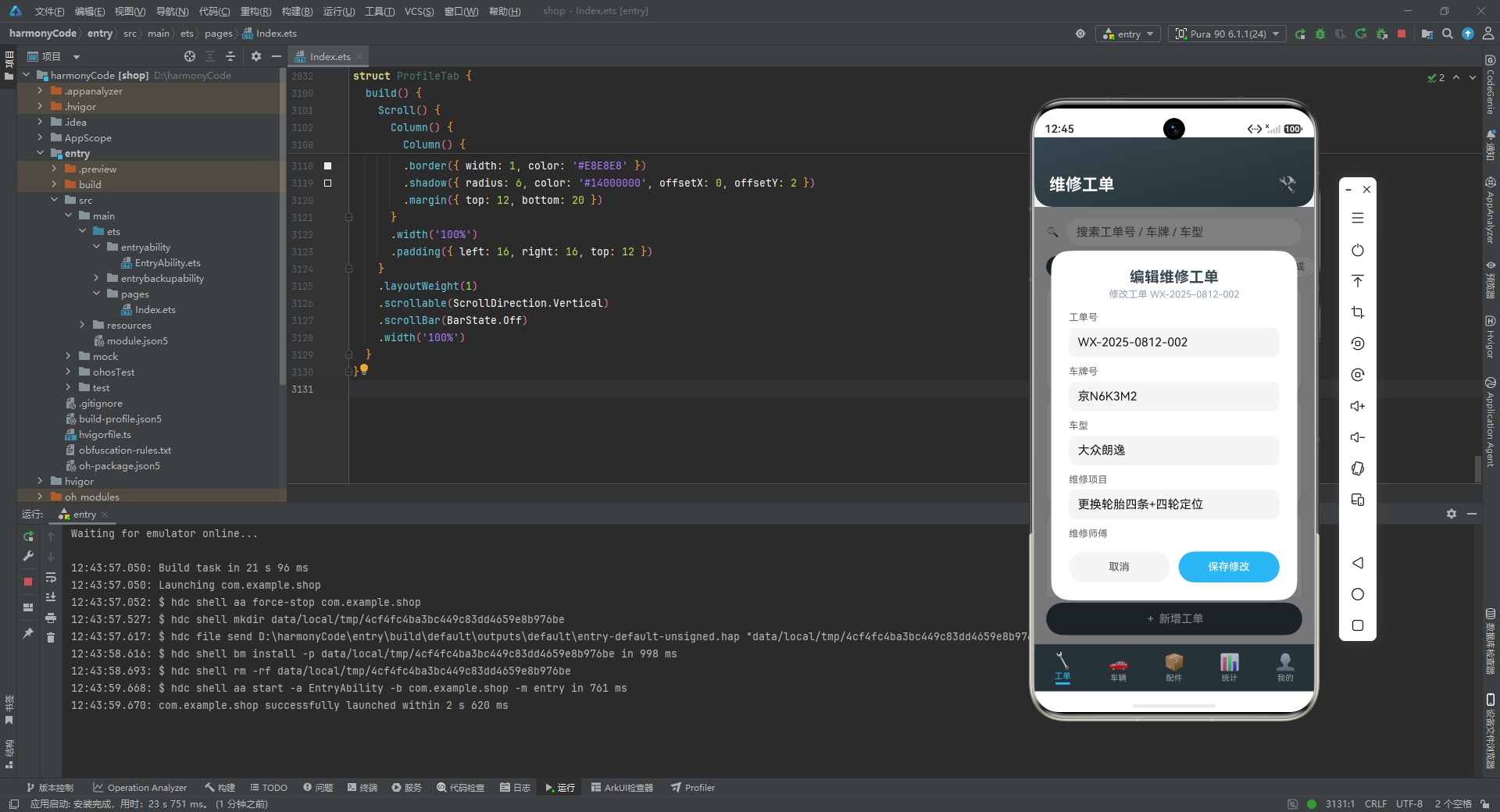Click the red Stop icon in main toolbar
Viewport: 1500px width, 812px height.
(1402, 34)
